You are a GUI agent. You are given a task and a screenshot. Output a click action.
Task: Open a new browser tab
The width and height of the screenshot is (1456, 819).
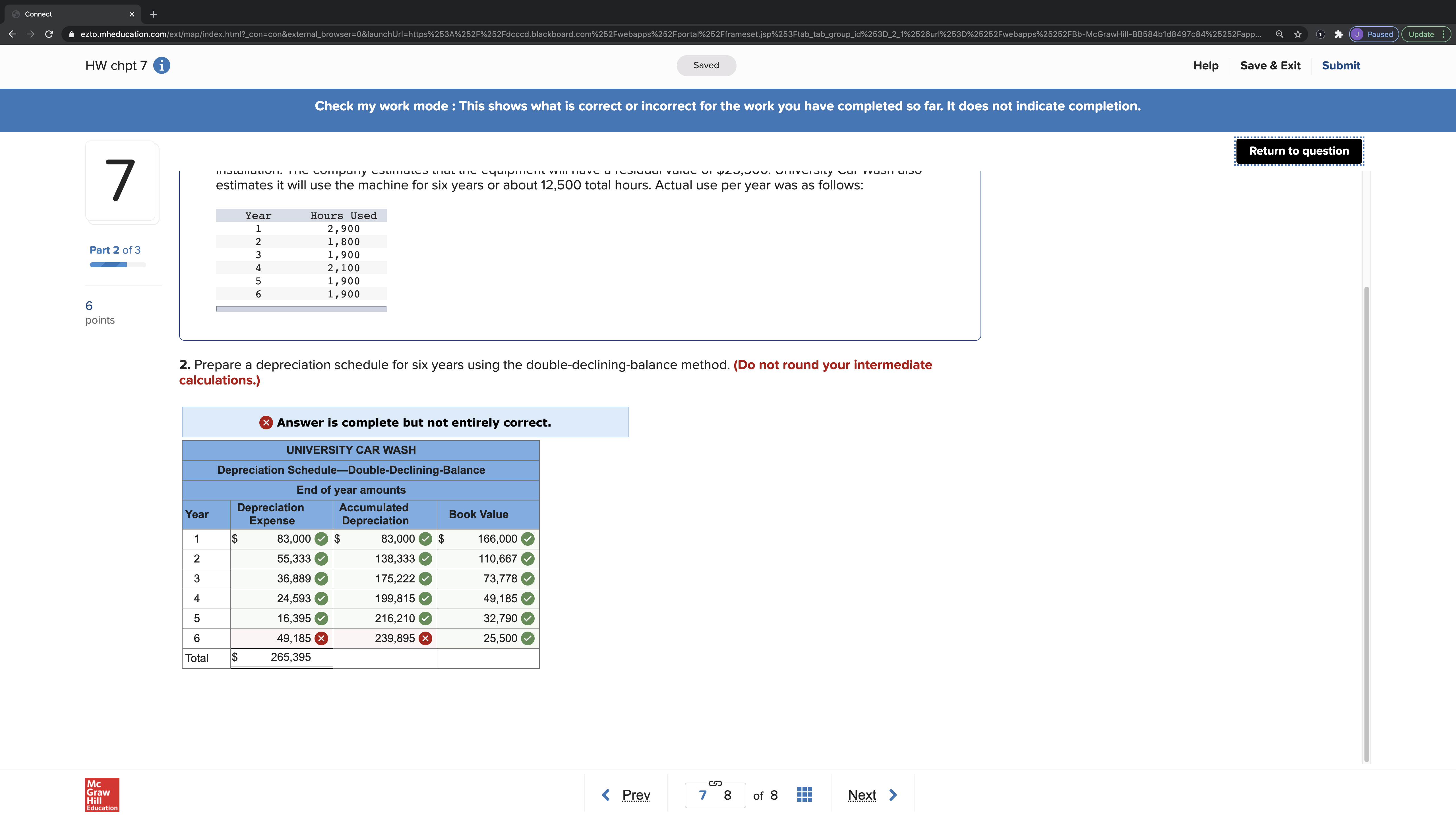tap(153, 14)
